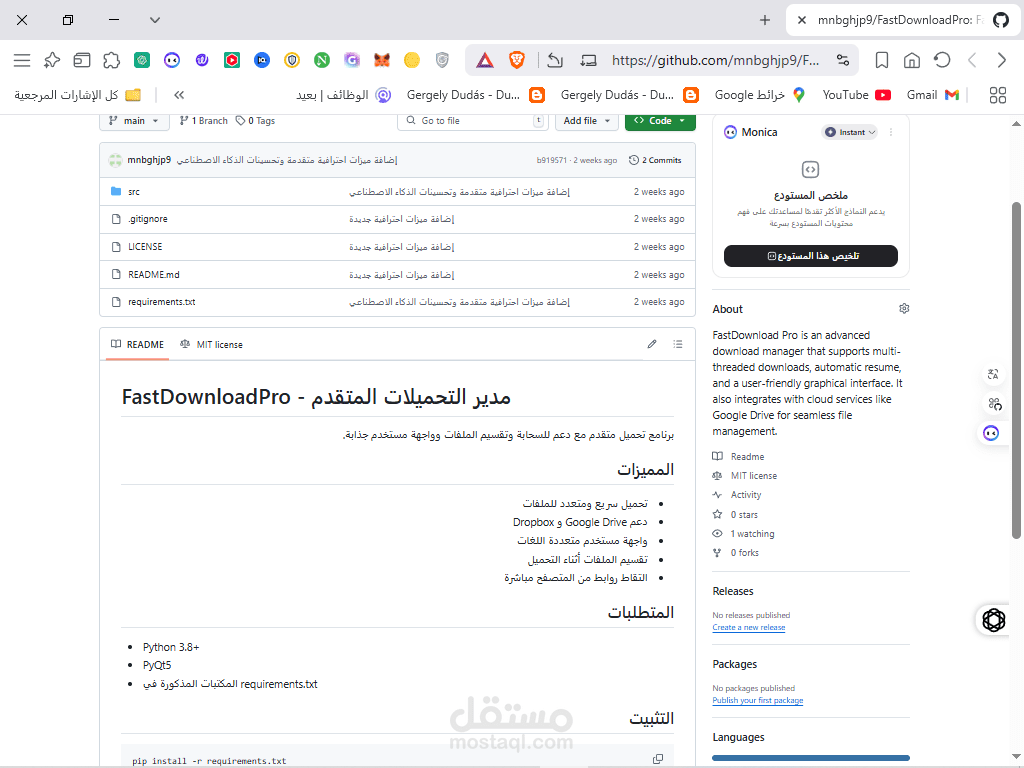
Task: Click the share icon in the address bar
Action: pos(555,61)
